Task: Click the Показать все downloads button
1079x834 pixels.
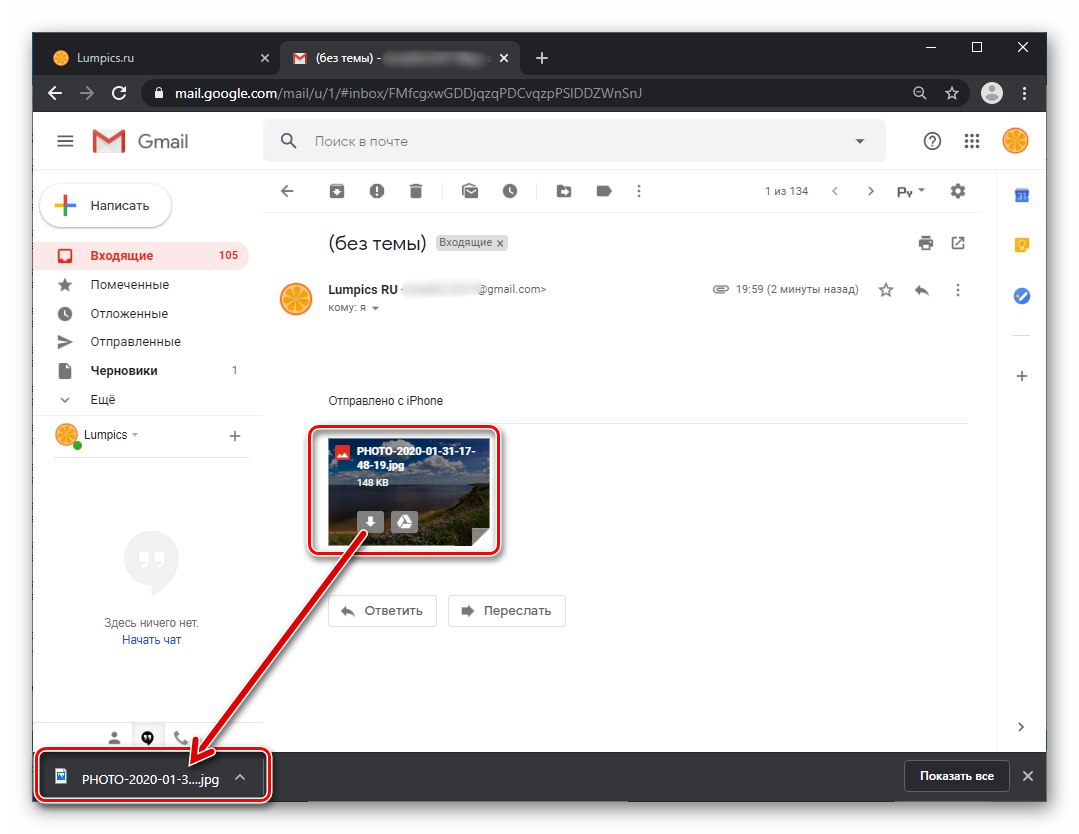Action: click(957, 776)
